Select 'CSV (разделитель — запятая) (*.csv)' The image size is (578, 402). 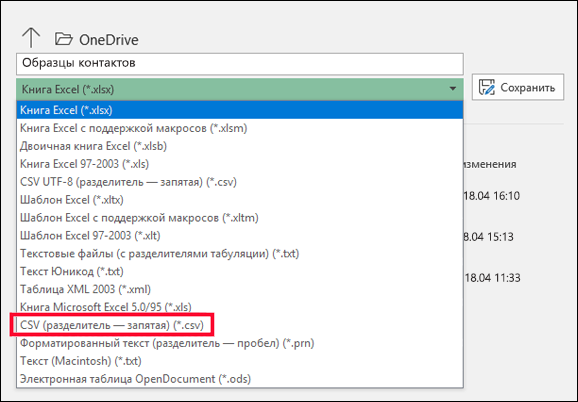coord(240,325)
